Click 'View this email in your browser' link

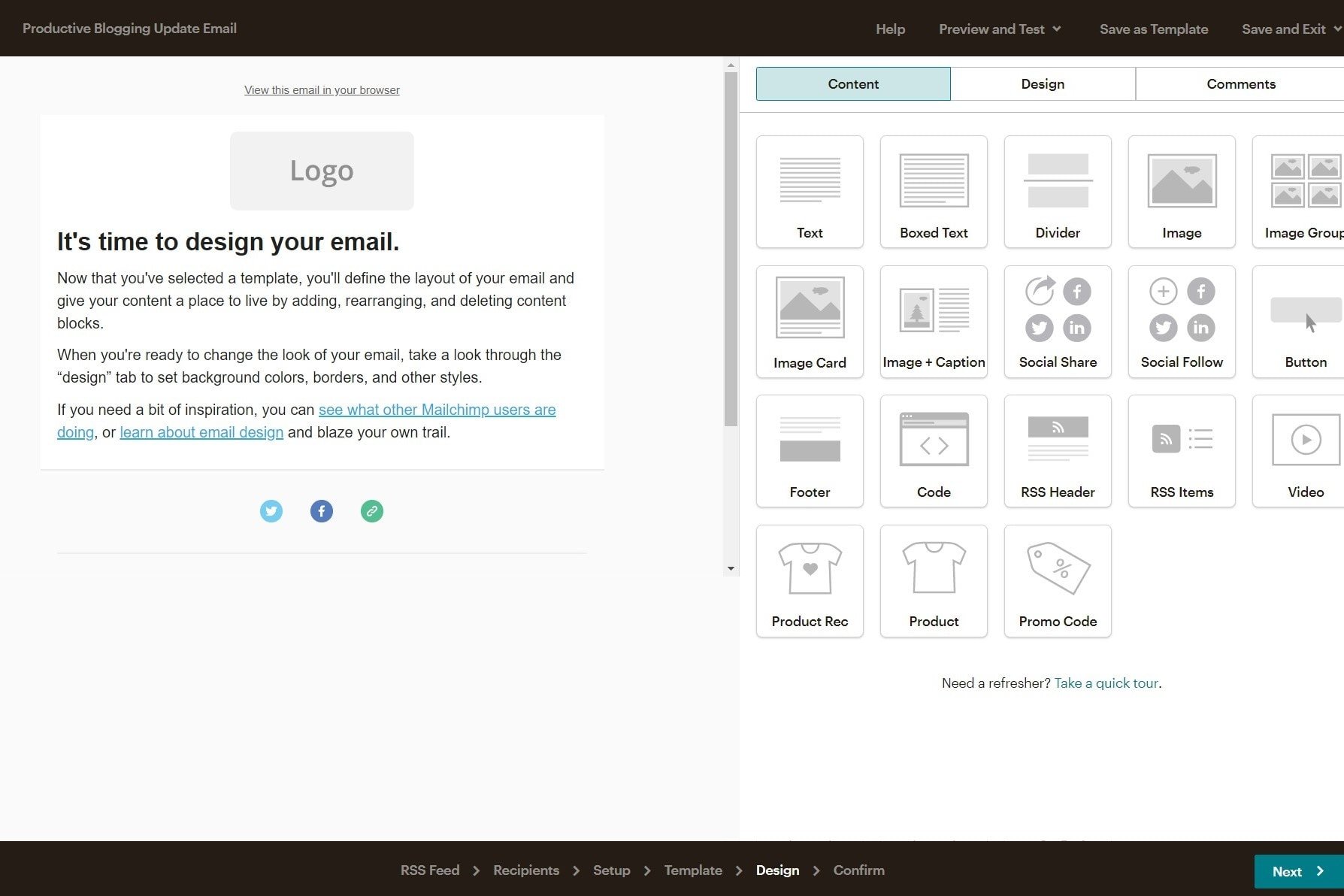pos(322,90)
